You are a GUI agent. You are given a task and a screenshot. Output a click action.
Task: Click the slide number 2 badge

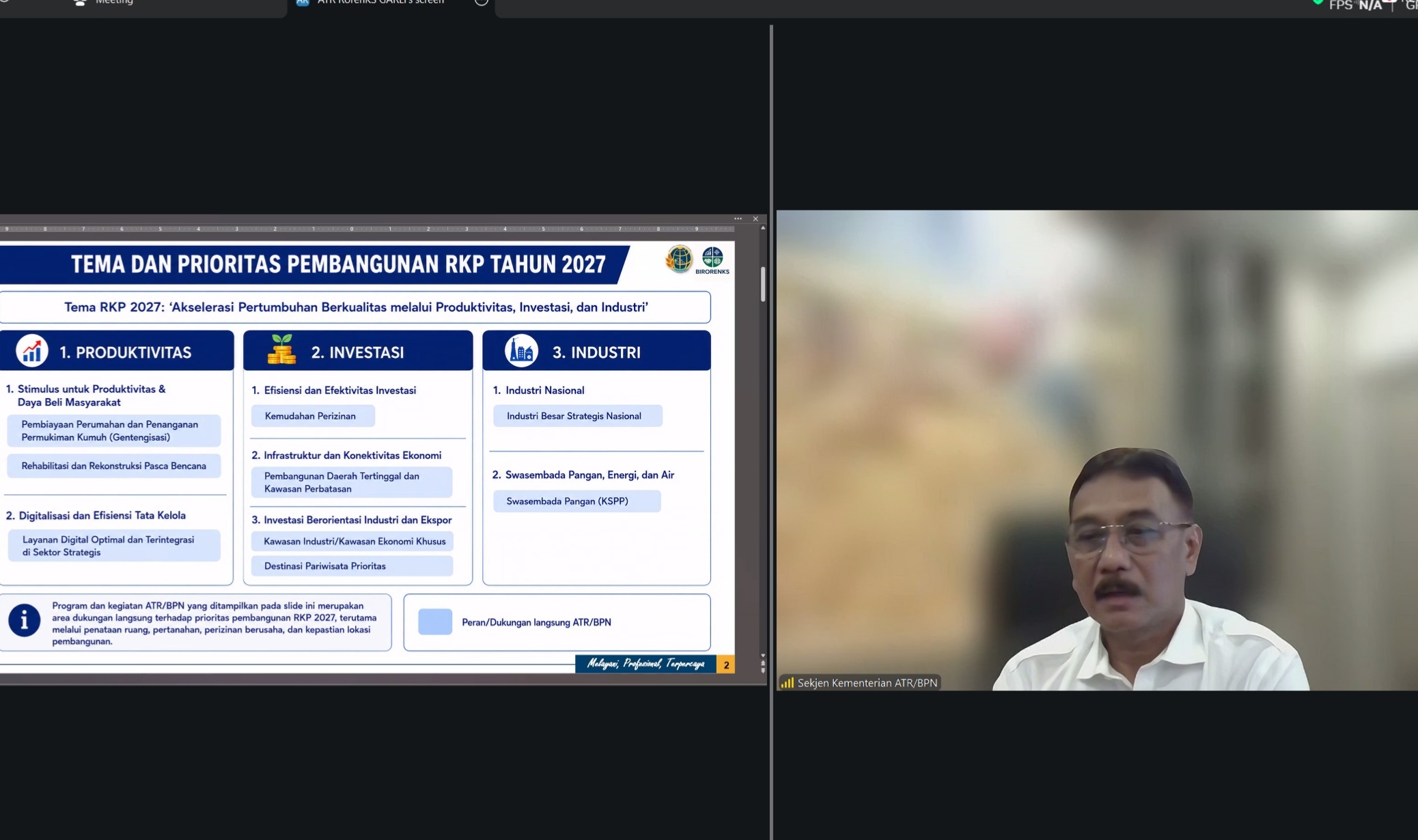pyautogui.click(x=726, y=664)
